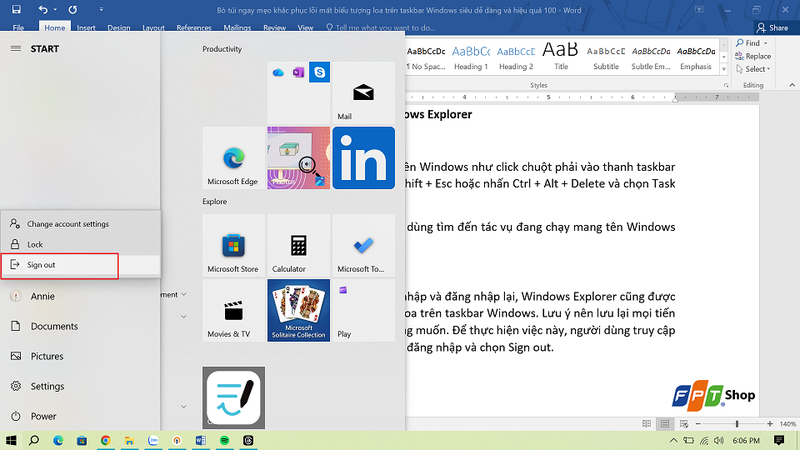Expand the Styles gallery more arrow
Image resolution: width=800 pixels, height=450 pixels.
[x=723, y=68]
